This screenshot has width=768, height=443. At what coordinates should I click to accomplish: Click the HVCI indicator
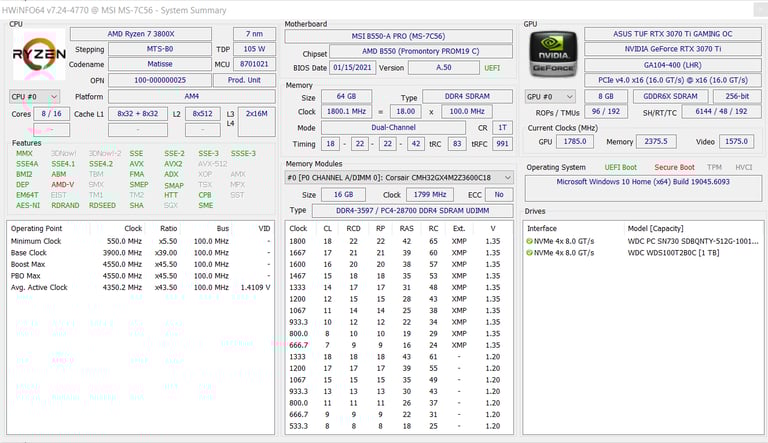click(x=744, y=168)
